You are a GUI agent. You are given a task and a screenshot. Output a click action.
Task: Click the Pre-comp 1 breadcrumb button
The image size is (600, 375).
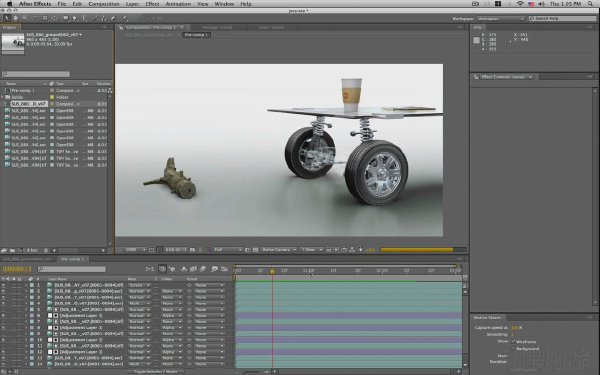click(x=197, y=34)
